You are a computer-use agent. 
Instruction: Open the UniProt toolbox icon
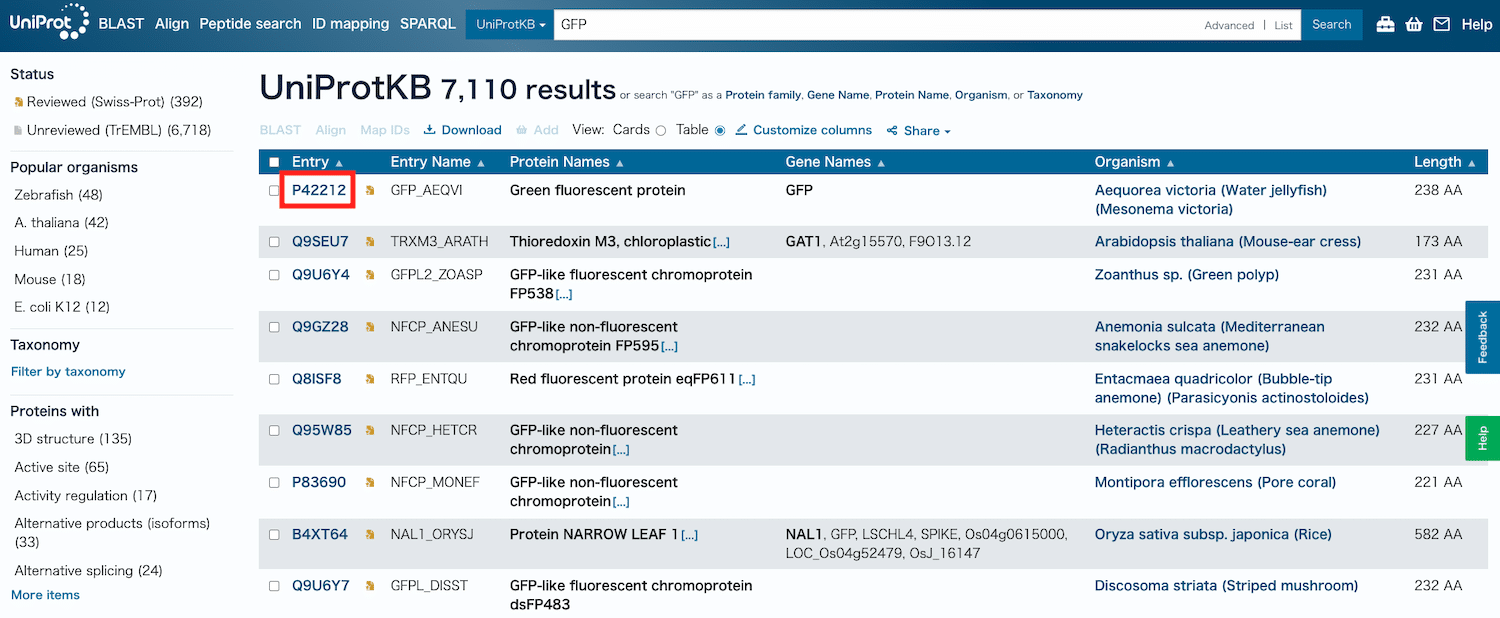pyautogui.click(x=1385, y=23)
